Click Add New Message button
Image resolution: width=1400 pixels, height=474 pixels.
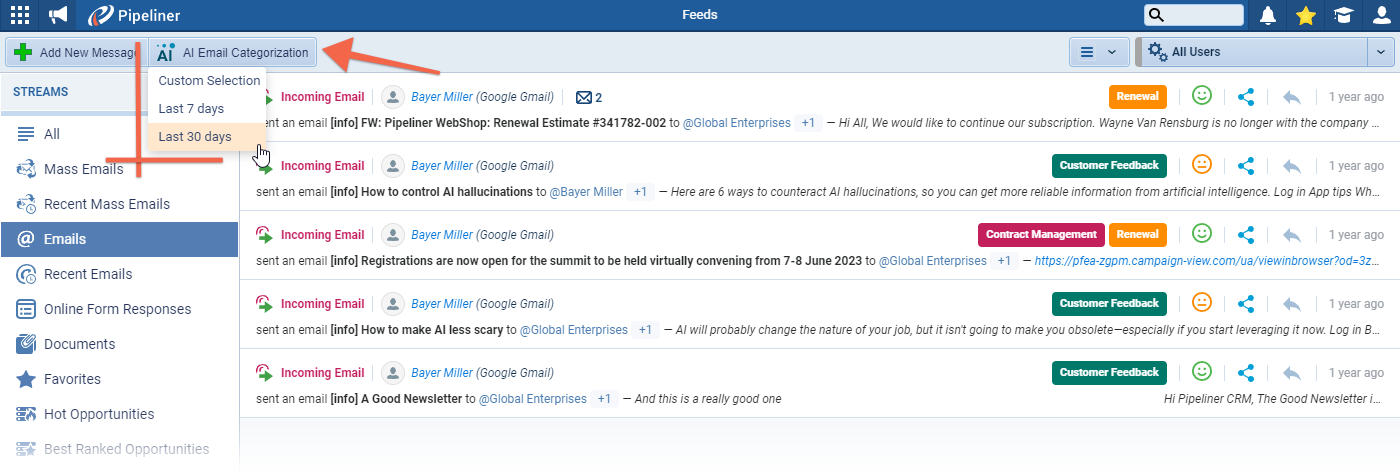[77, 52]
